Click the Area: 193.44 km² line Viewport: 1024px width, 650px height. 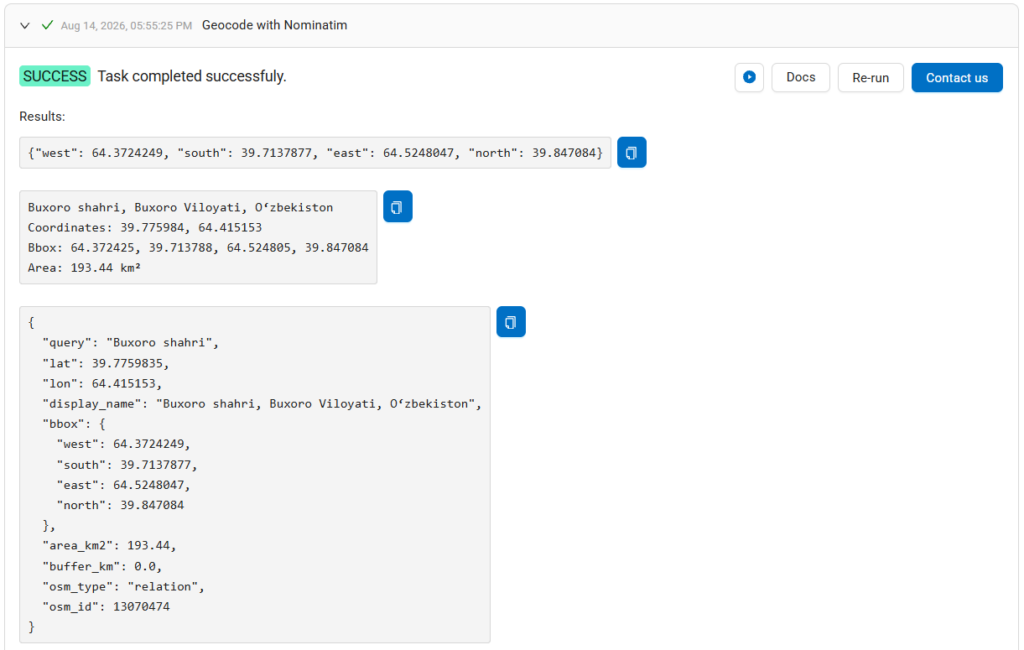tap(84, 268)
